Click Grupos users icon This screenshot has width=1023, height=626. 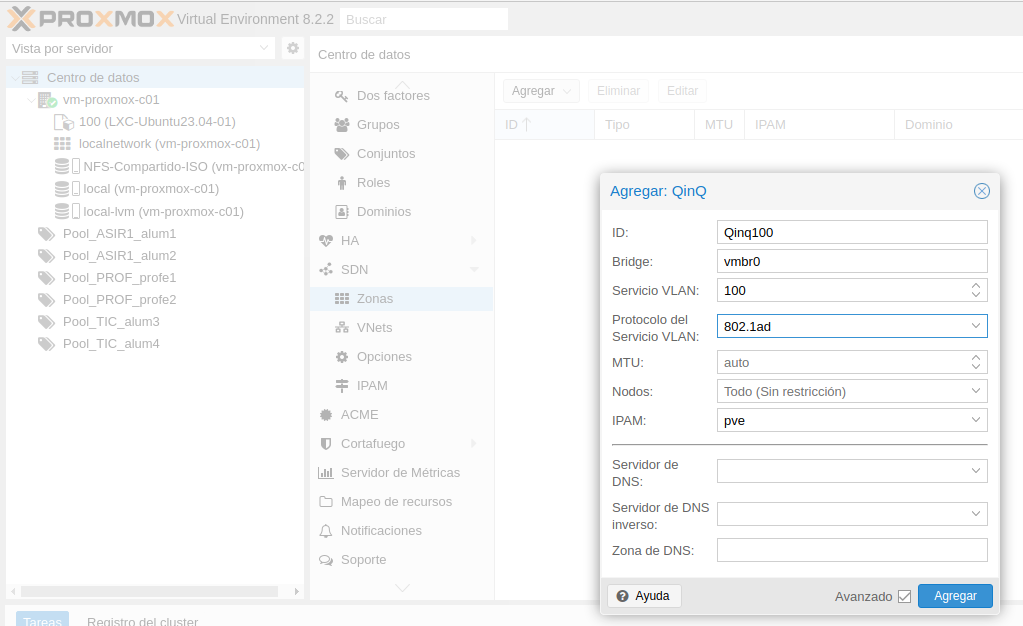click(x=342, y=125)
